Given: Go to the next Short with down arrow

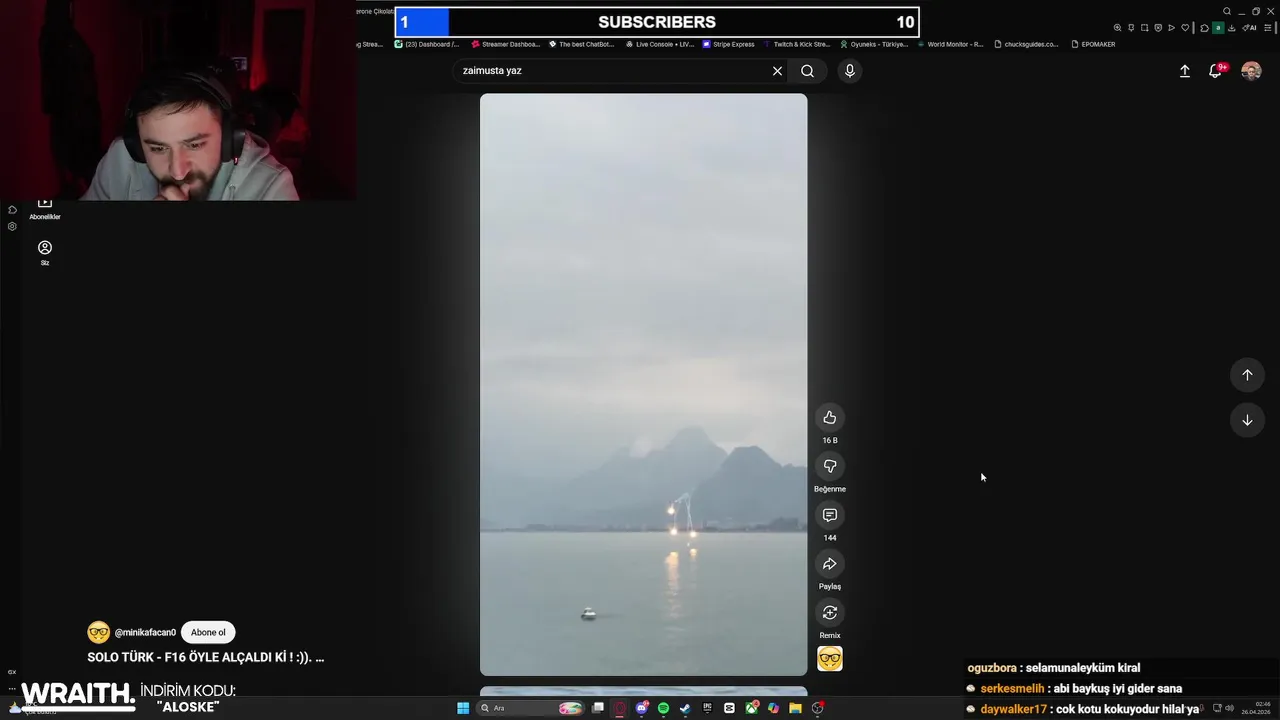Looking at the screenshot, I should [x=1247, y=420].
